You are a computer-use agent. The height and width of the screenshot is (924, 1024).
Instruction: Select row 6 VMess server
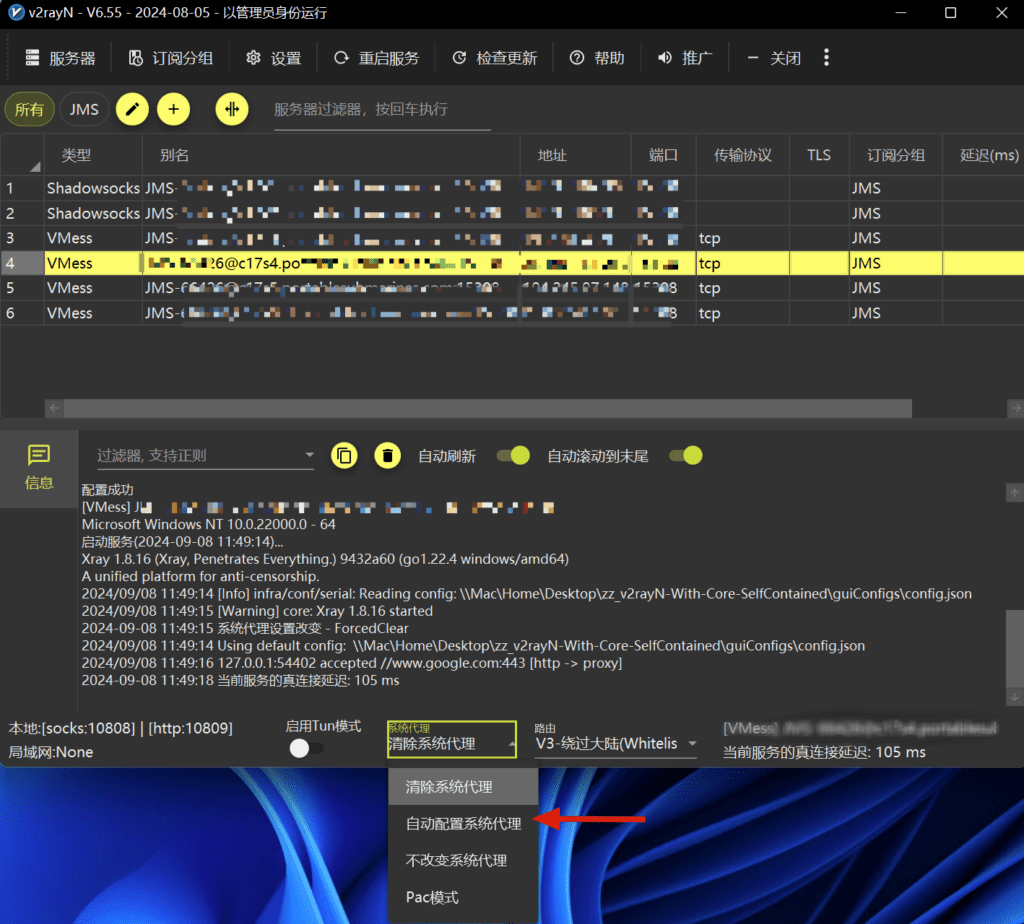(512, 313)
